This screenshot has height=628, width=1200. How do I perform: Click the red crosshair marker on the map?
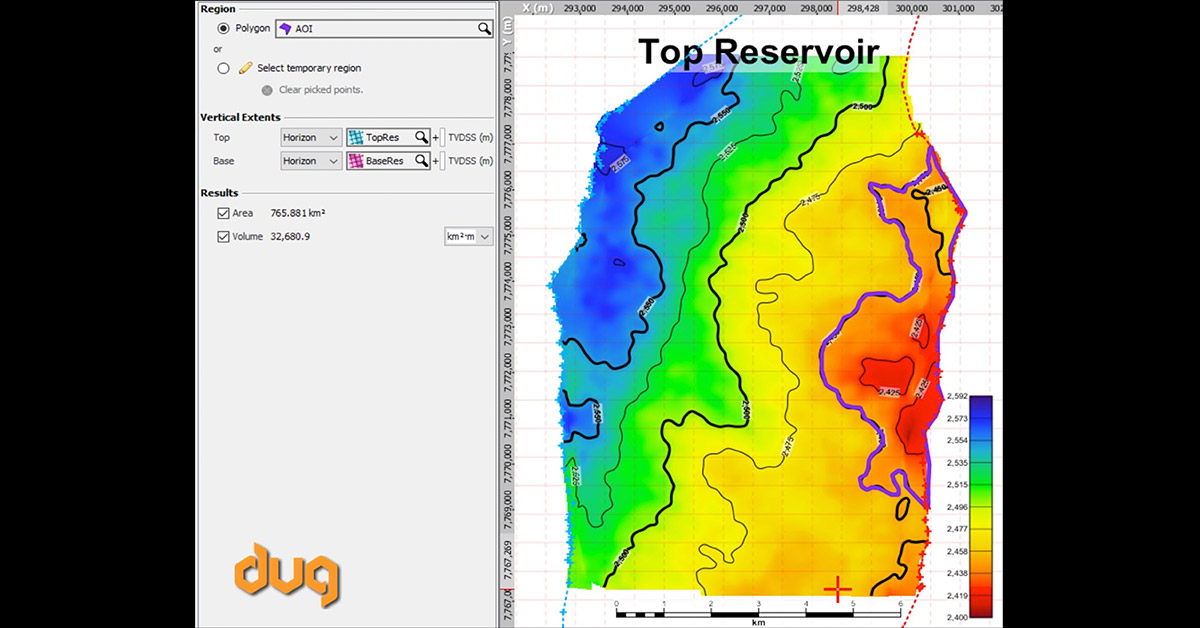coord(836,590)
